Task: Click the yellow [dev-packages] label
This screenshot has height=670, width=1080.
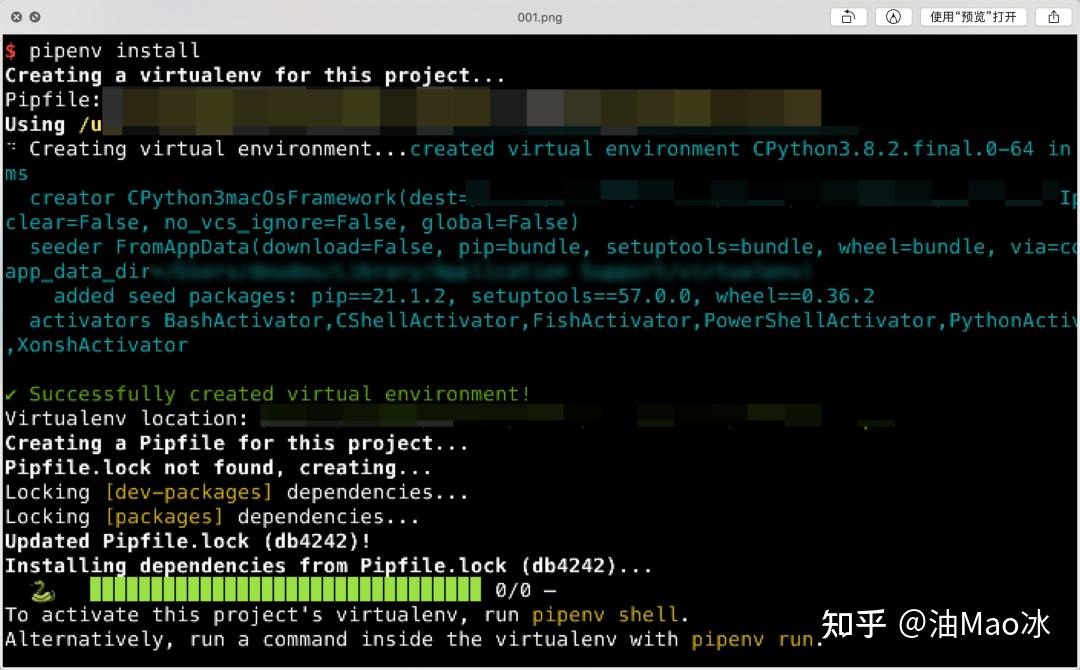Action: [189, 491]
